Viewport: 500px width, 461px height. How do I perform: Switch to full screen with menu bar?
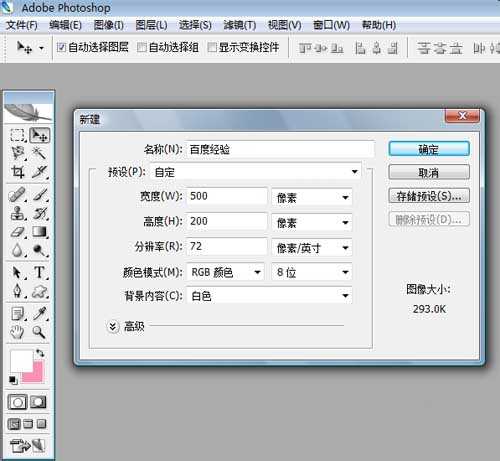pyautogui.click(x=28, y=424)
